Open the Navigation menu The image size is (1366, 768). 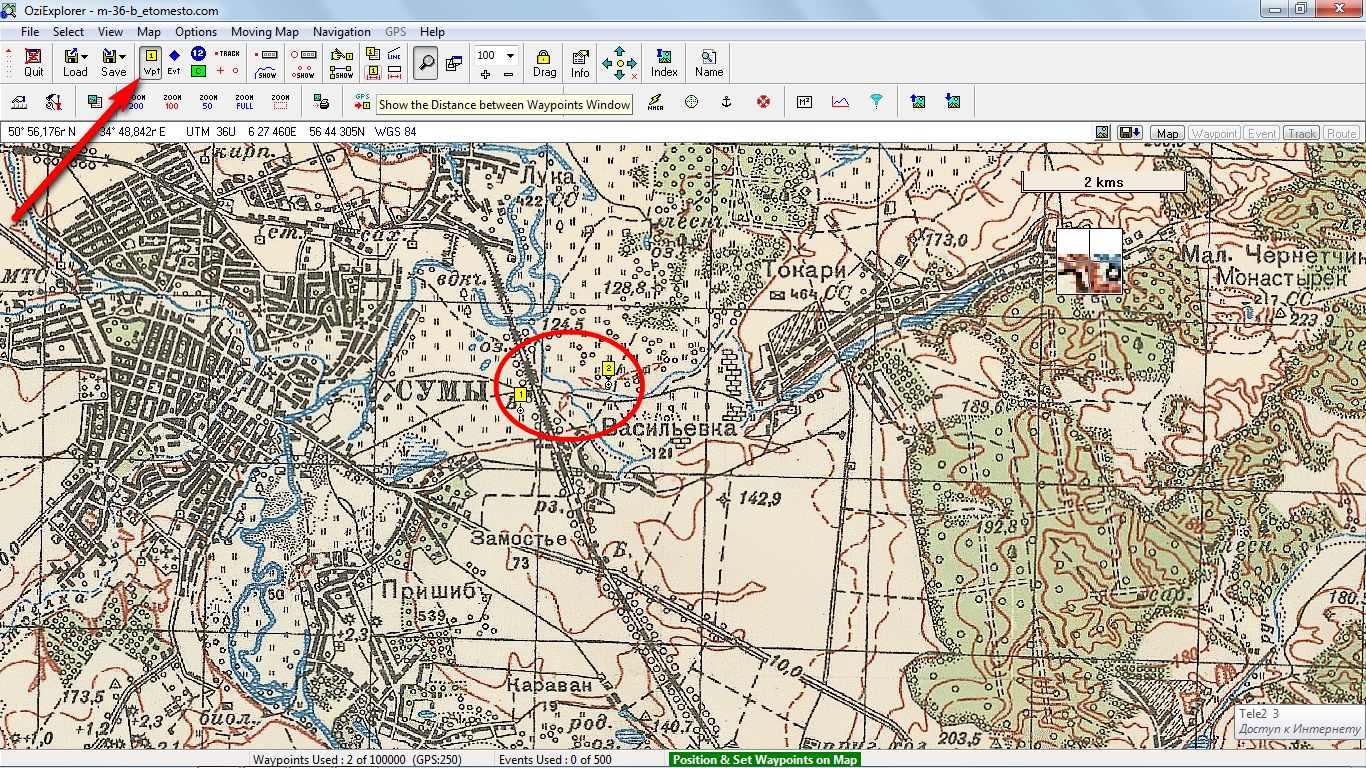pyautogui.click(x=342, y=32)
